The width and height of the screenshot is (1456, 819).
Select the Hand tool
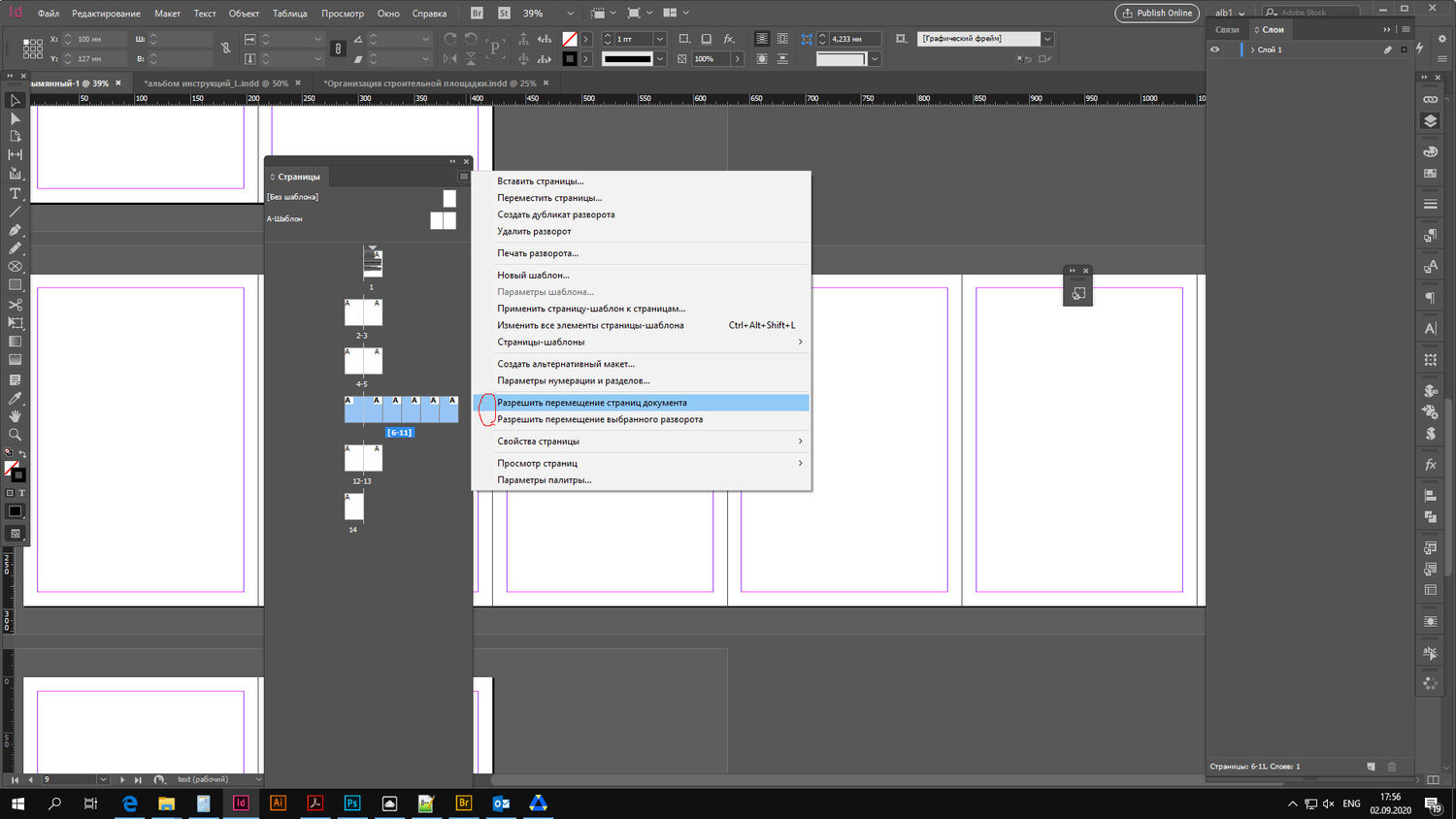pyautogui.click(x=15, y=416)
